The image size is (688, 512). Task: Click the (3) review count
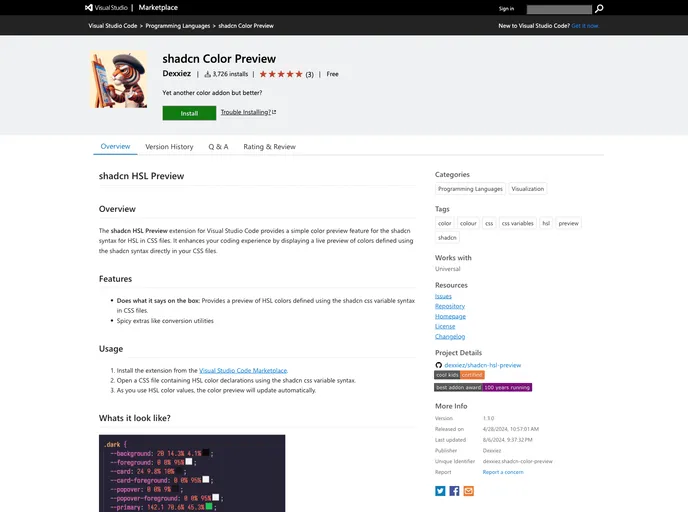tap(309, 75)
